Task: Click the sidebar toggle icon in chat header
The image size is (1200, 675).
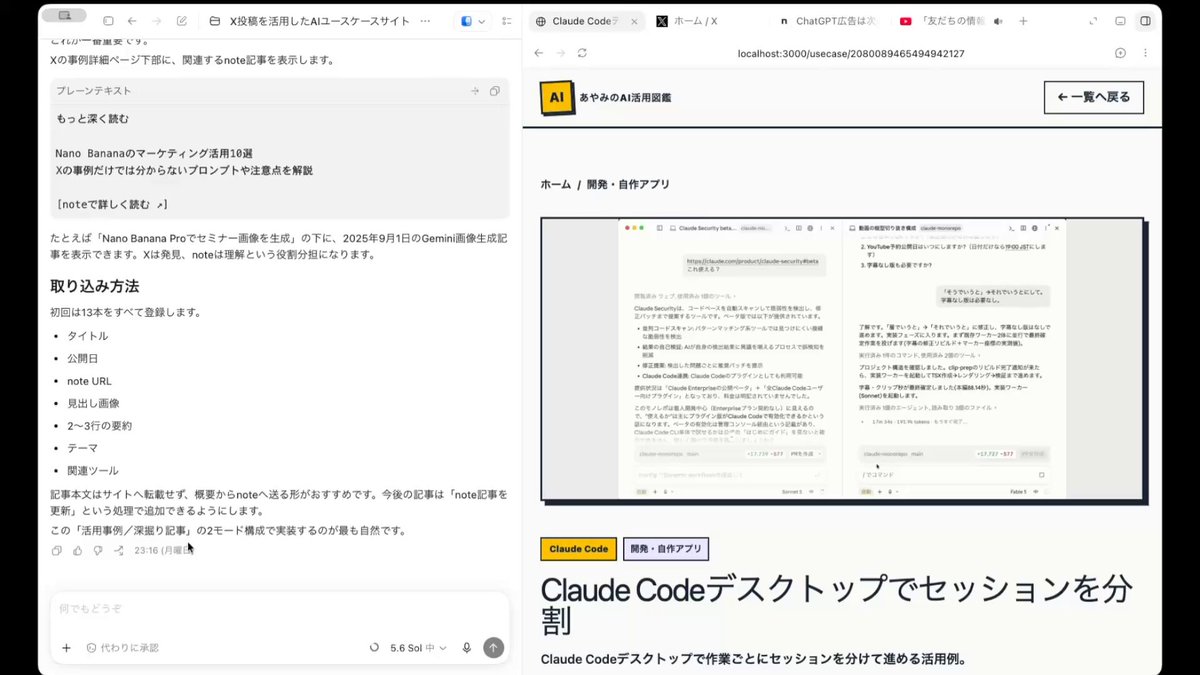Action: [108, 20]
